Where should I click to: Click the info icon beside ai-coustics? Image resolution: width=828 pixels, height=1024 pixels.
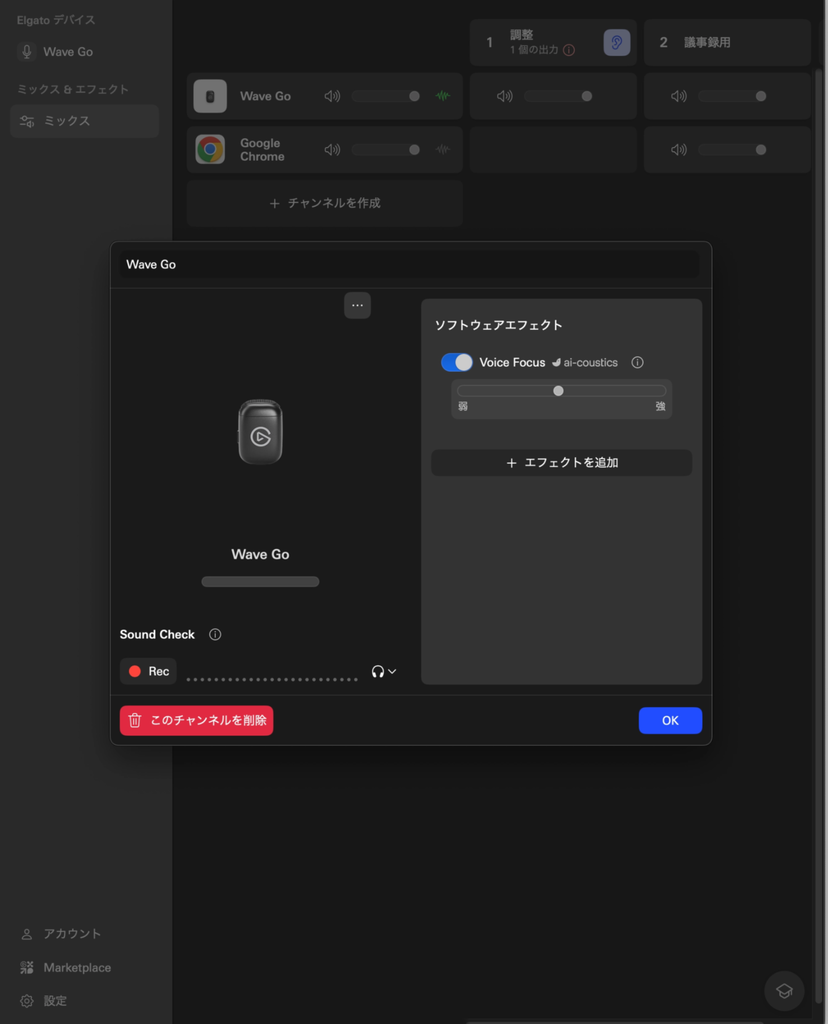tap(637, 362)
